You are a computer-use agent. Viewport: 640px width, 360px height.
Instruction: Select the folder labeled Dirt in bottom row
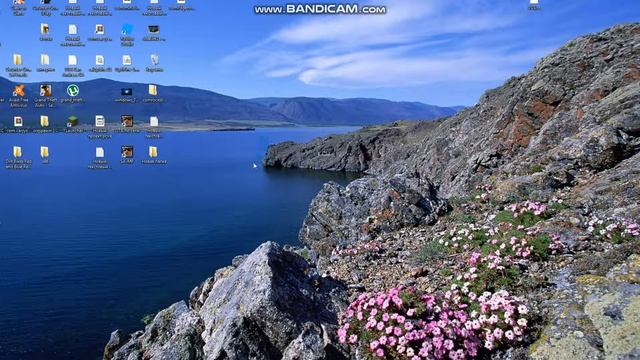17,152
